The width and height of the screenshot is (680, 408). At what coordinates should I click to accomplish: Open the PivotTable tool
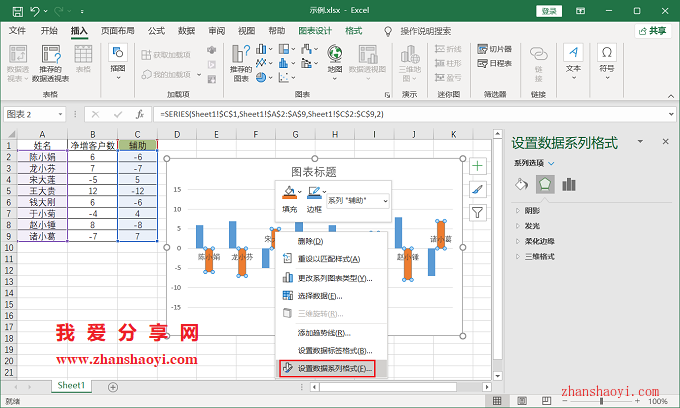click(x=18, y=63)
